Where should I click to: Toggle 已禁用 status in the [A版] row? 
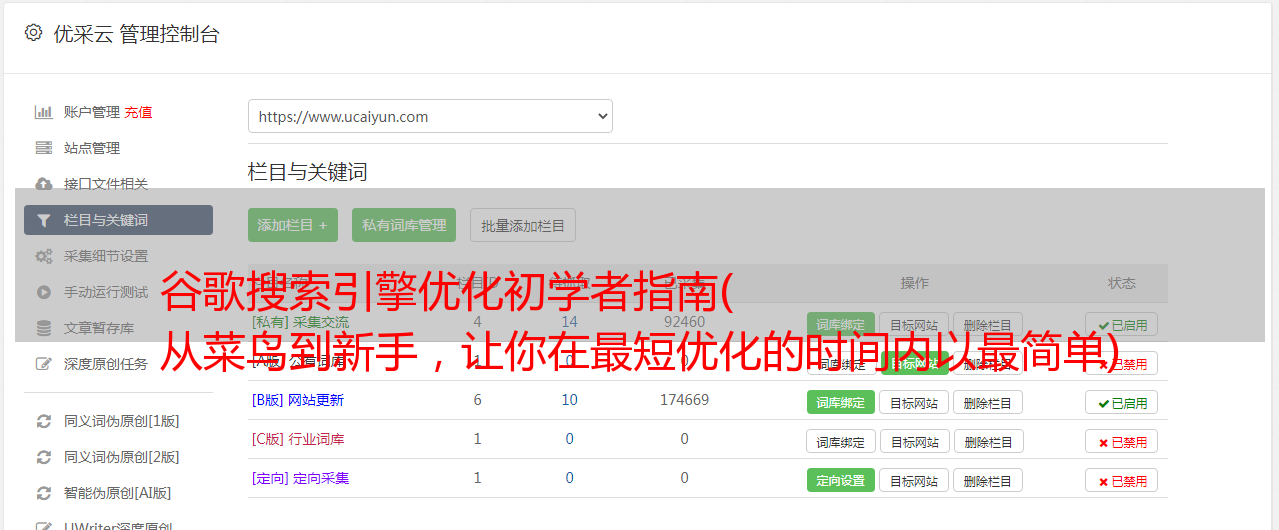click(1122, 364)
